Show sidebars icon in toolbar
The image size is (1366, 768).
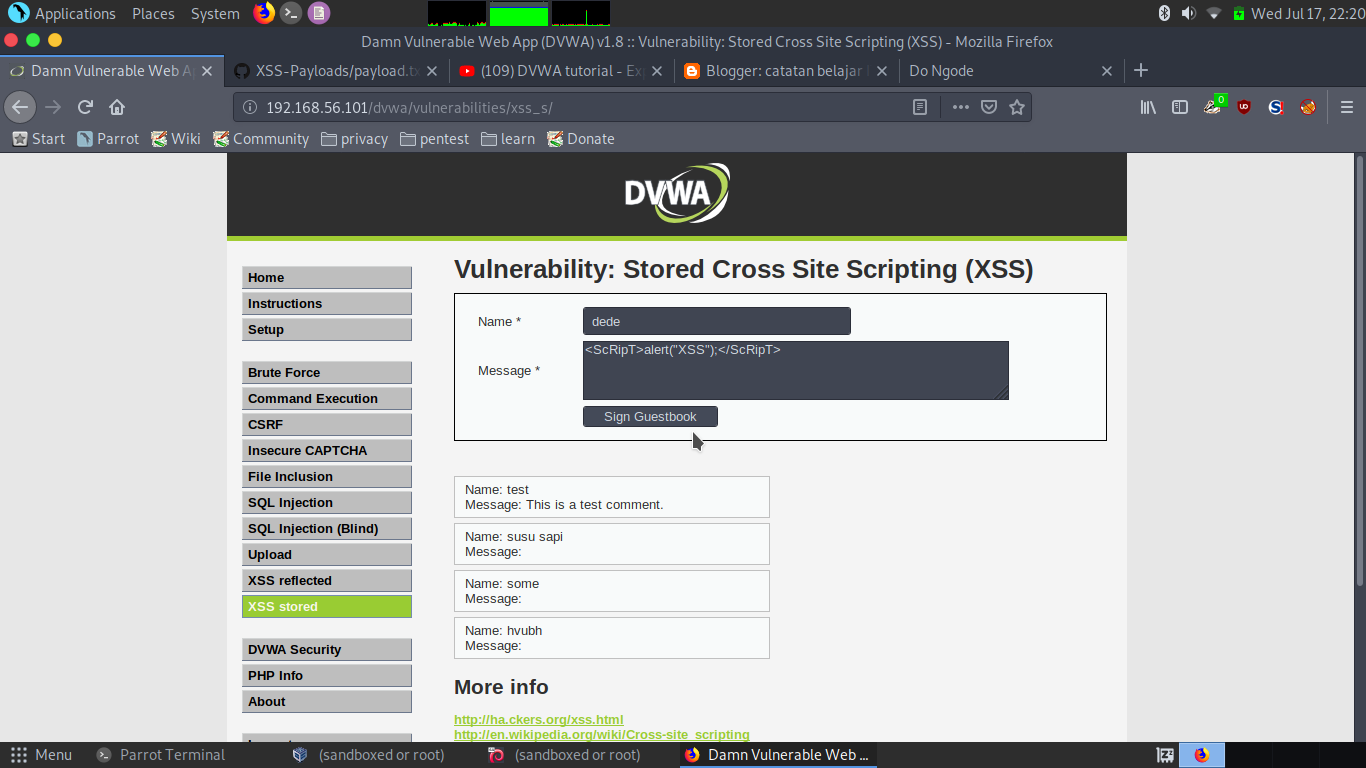[1180, 107]
